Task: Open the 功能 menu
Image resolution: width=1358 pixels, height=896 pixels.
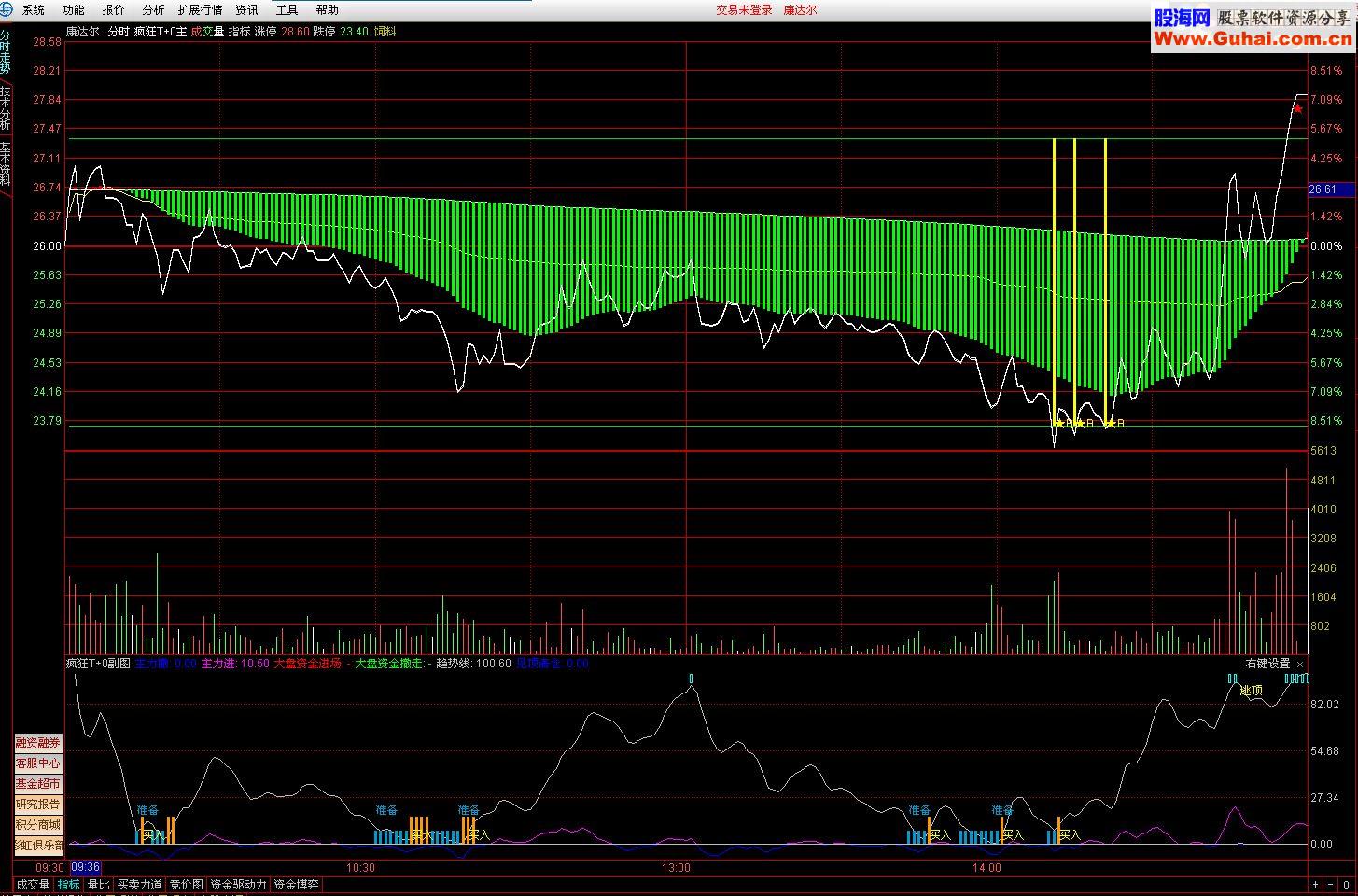Action: [73, 10]
